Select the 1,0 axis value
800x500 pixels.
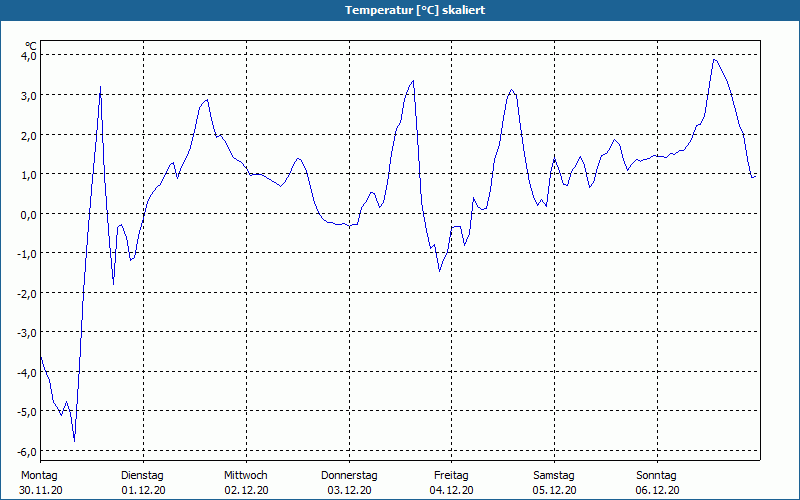pos(29,174)
